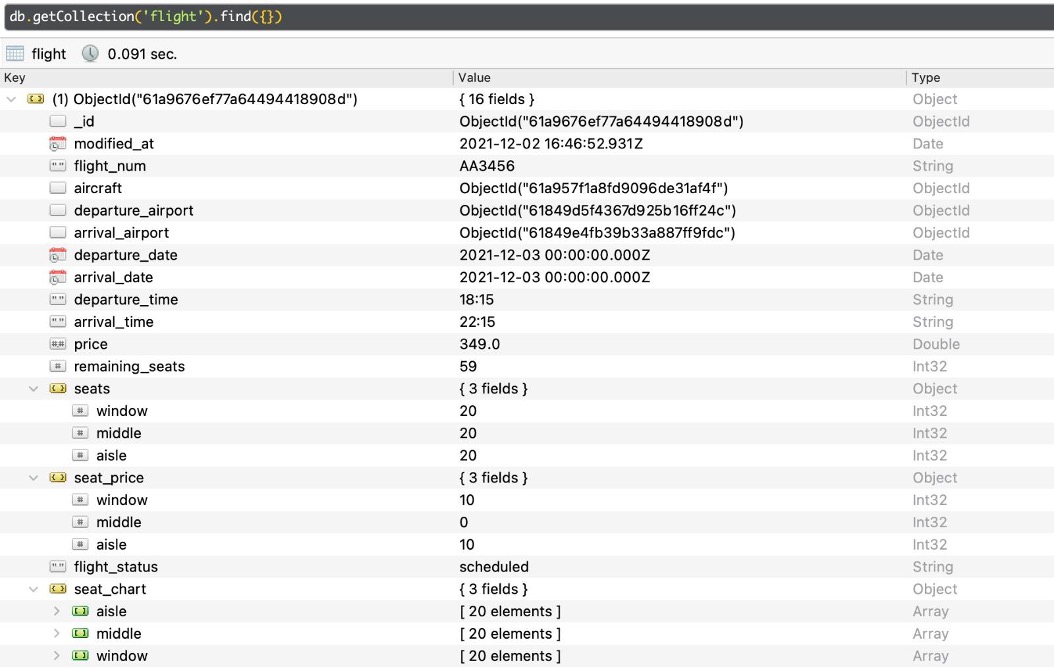Click the collection table icon on the flight tab
Screen dimensions: 1054x668
pyautogui.click(x=14, y=54)
